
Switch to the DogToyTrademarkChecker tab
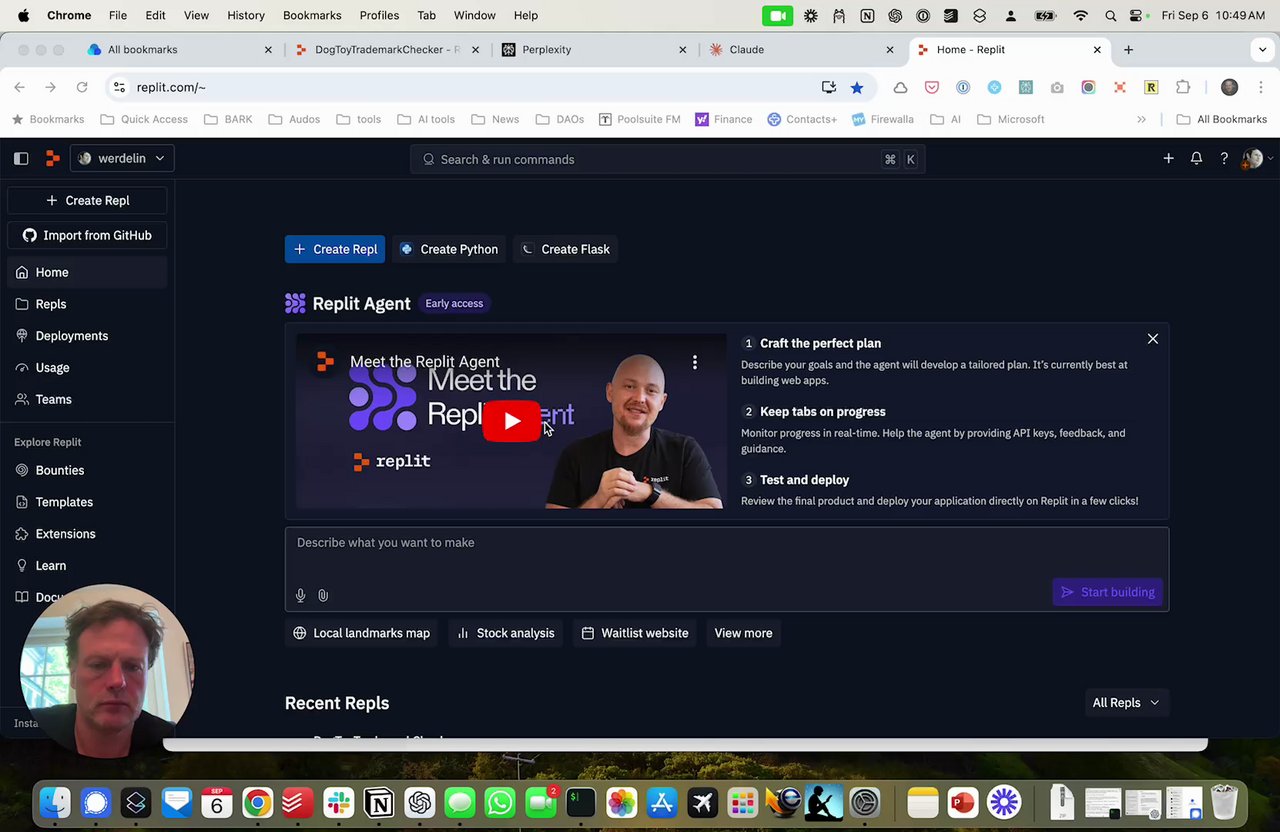(387, 49)
